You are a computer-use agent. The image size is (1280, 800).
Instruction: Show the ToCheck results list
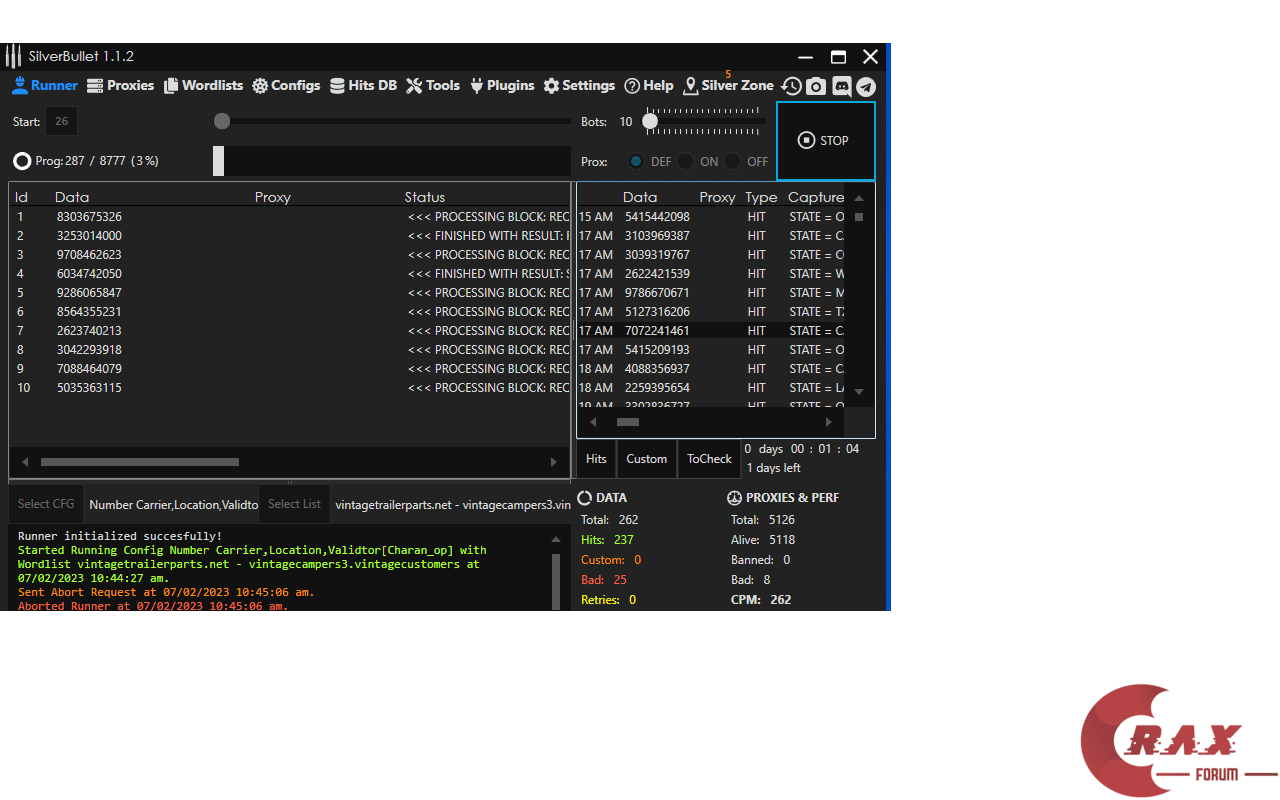coord(709,459)
